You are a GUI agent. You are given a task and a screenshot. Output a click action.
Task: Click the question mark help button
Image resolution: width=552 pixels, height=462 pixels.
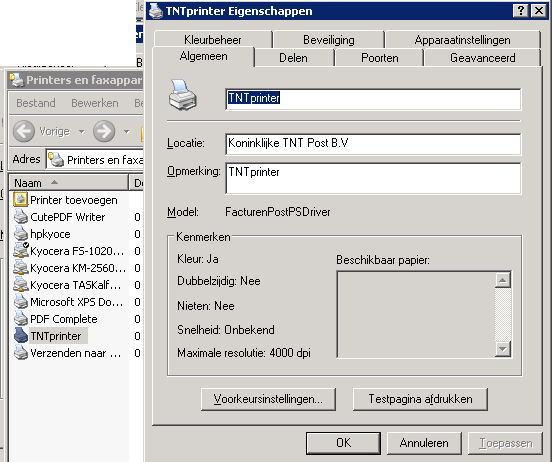point(521,11)
